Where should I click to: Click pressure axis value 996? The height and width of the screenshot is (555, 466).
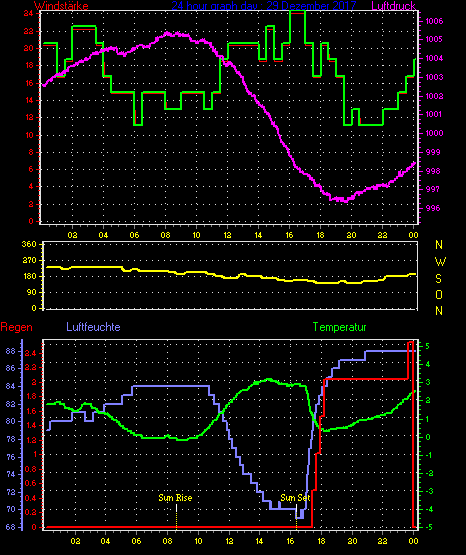[433, 208]
